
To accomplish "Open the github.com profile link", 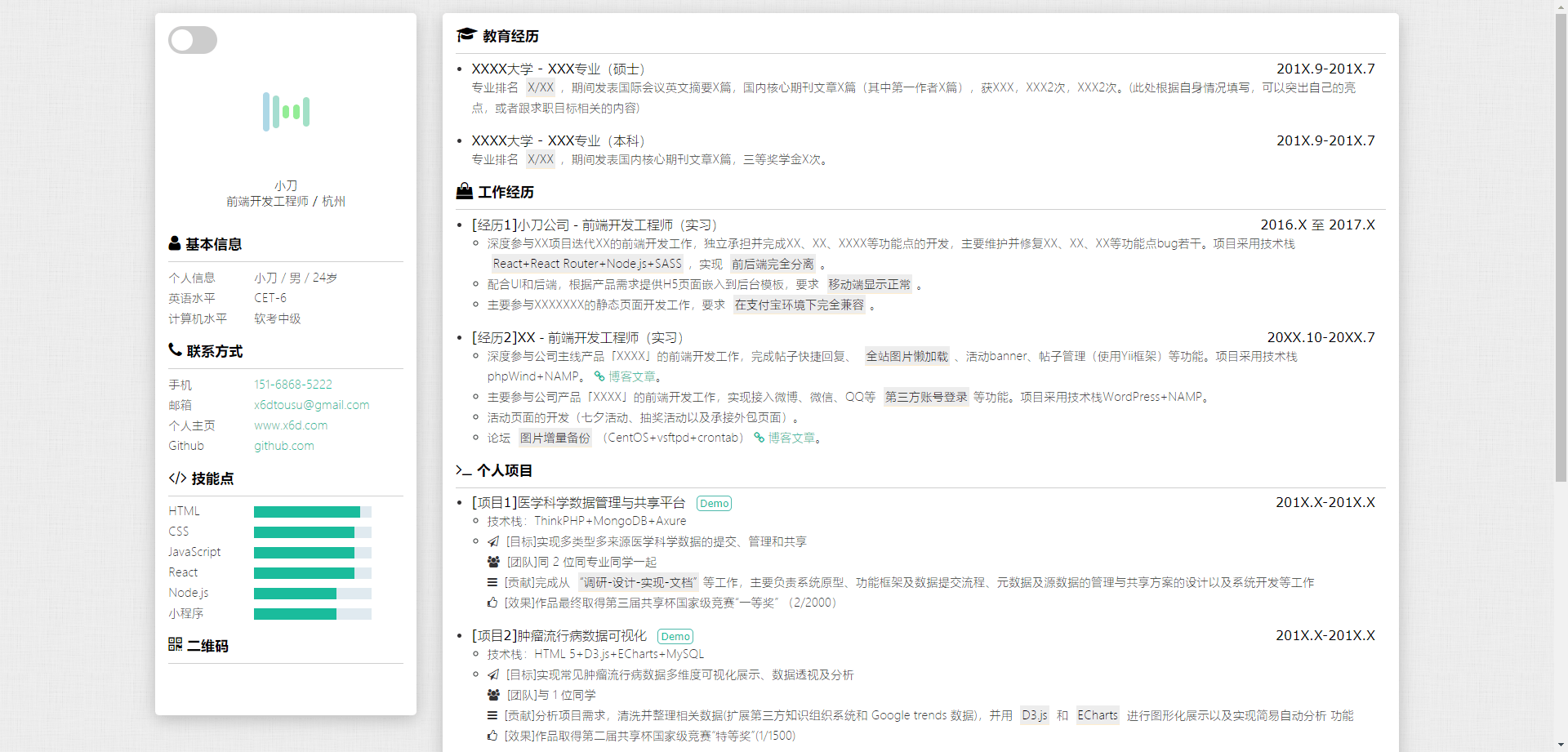I will [283, 445].
